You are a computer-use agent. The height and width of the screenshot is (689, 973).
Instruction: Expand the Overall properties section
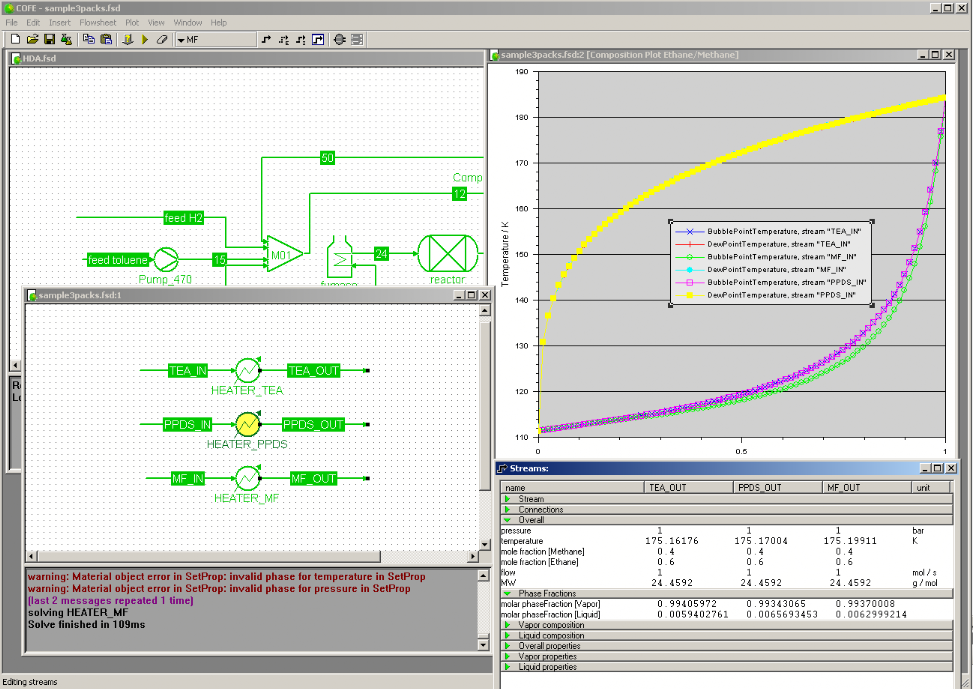[x=508, y=646]
